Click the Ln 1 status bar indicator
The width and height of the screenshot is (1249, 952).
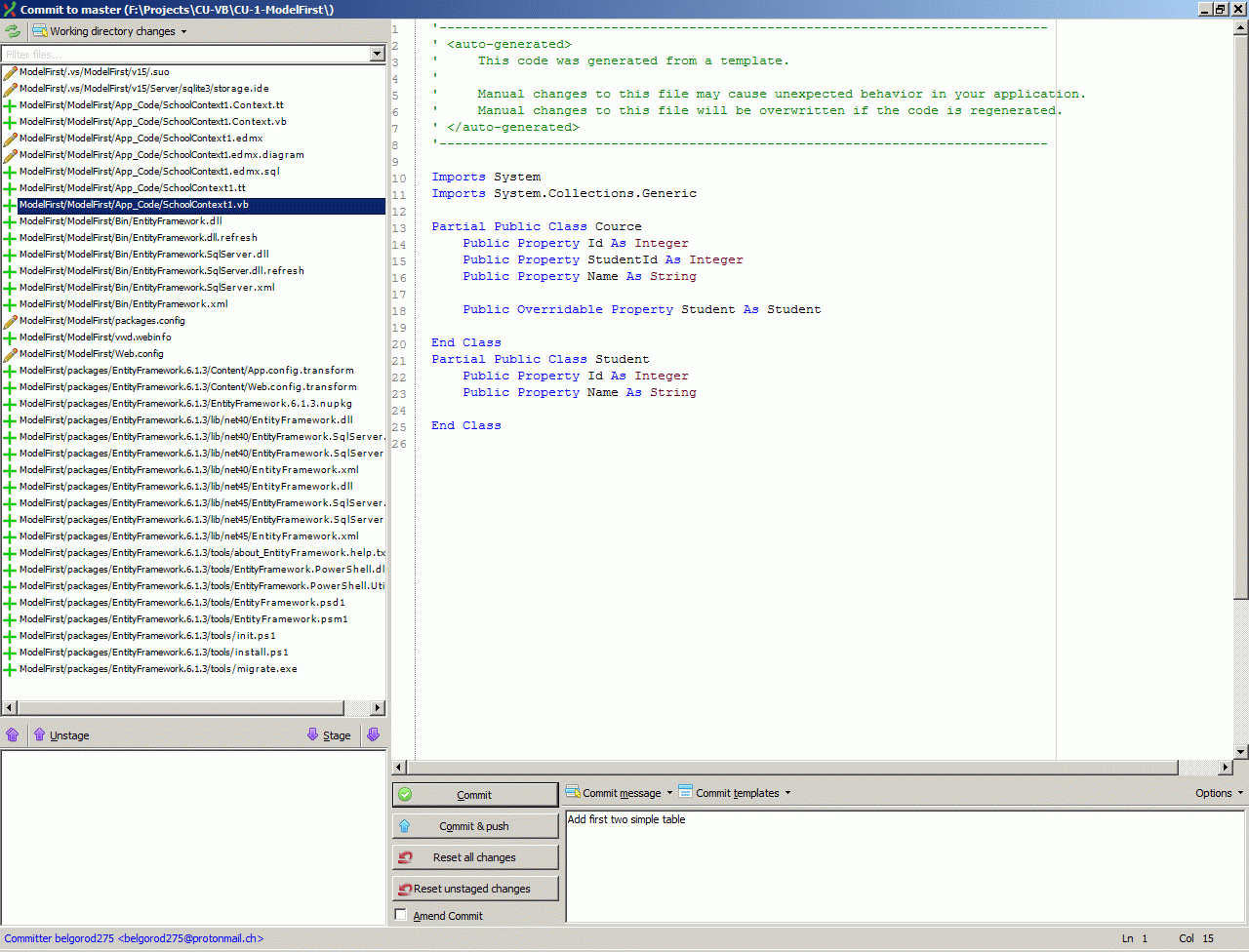1135,938
